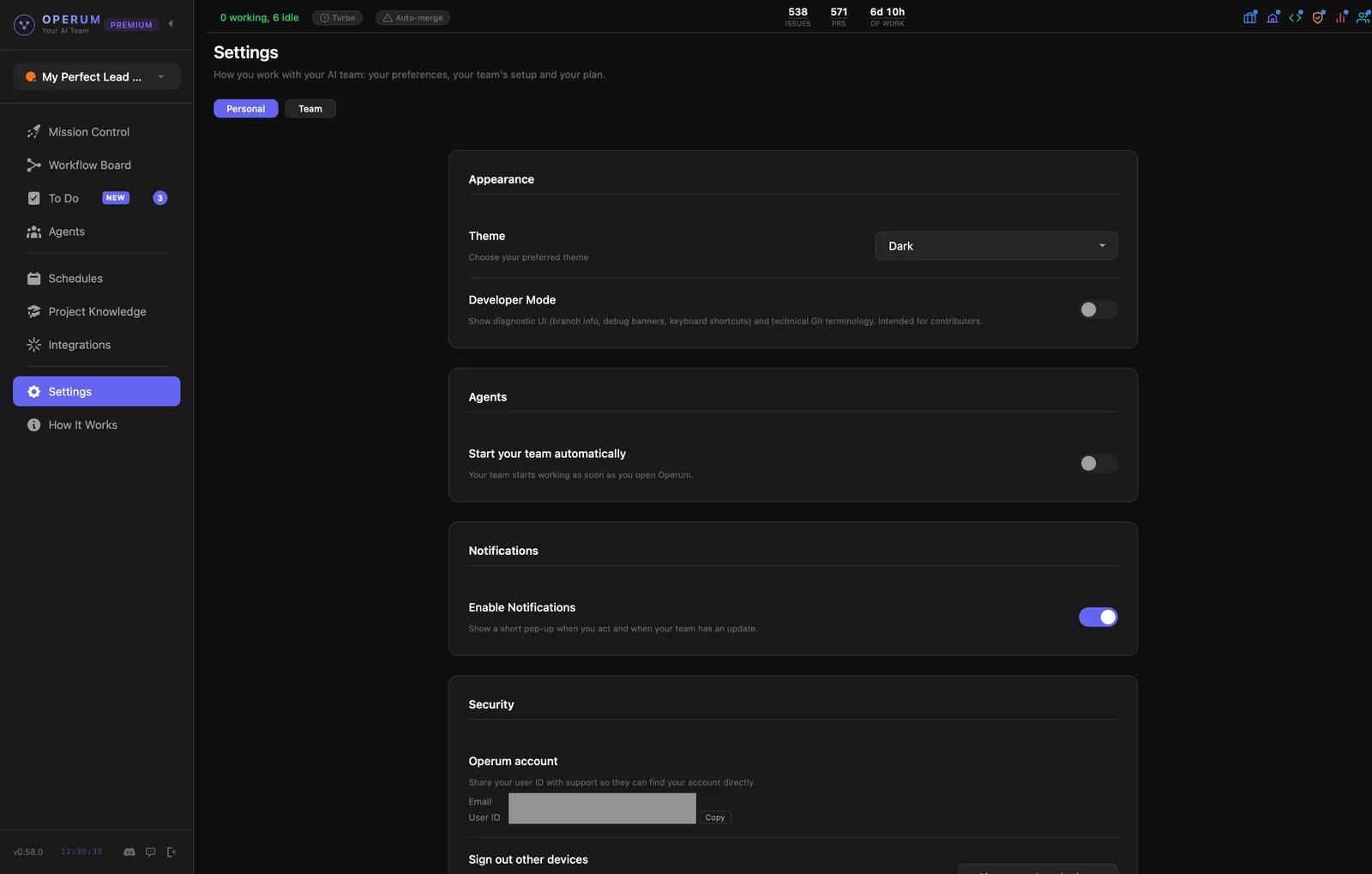The image size is (1372, 874).
Task: Open the pink bar chart icon
Action: pos(1341,17)
